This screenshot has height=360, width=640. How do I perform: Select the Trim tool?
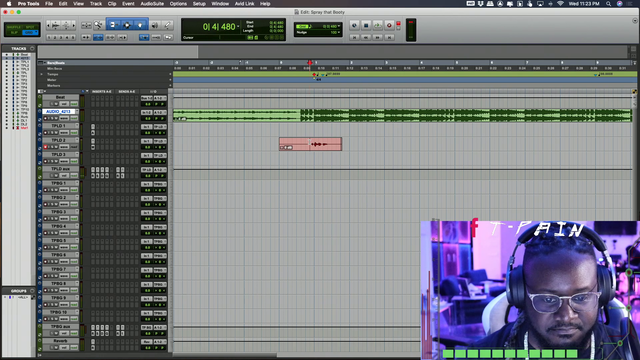click(x=113, y=25)
